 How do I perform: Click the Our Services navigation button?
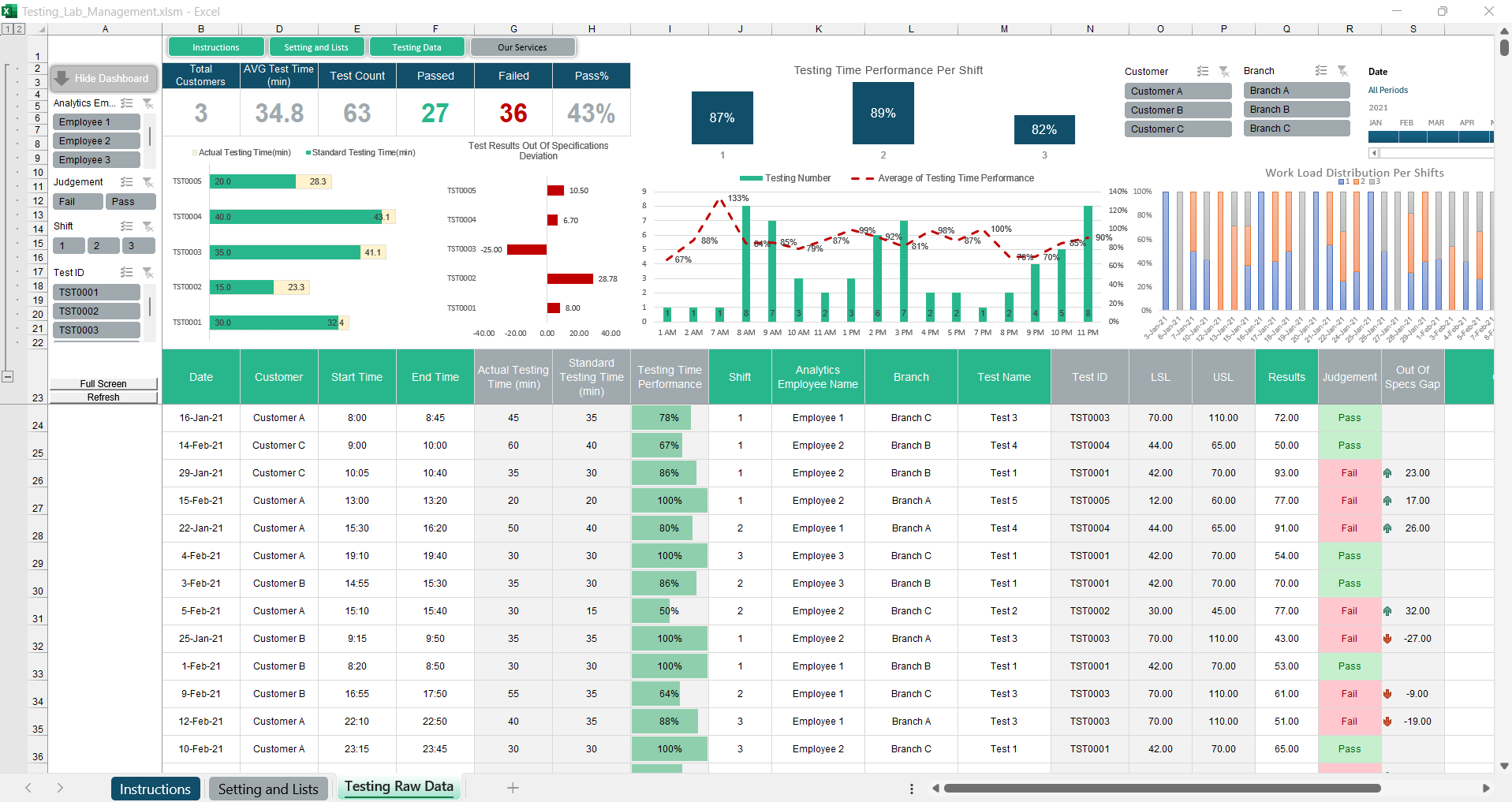coord(522,47)
